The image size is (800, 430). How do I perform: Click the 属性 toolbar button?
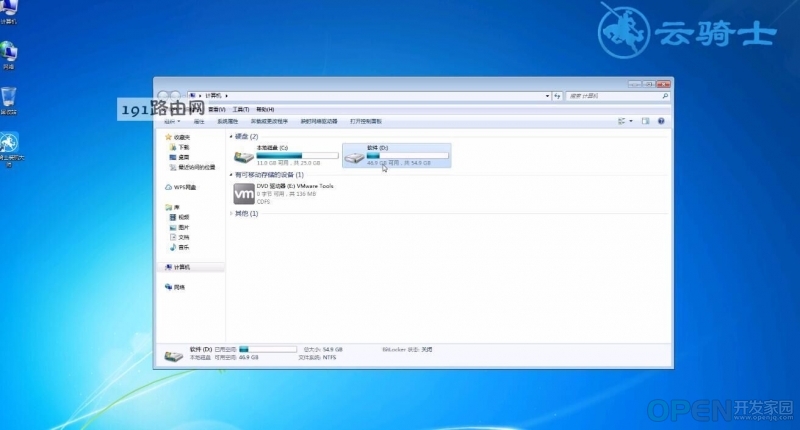pyautogui.click(x=199, y=121)
